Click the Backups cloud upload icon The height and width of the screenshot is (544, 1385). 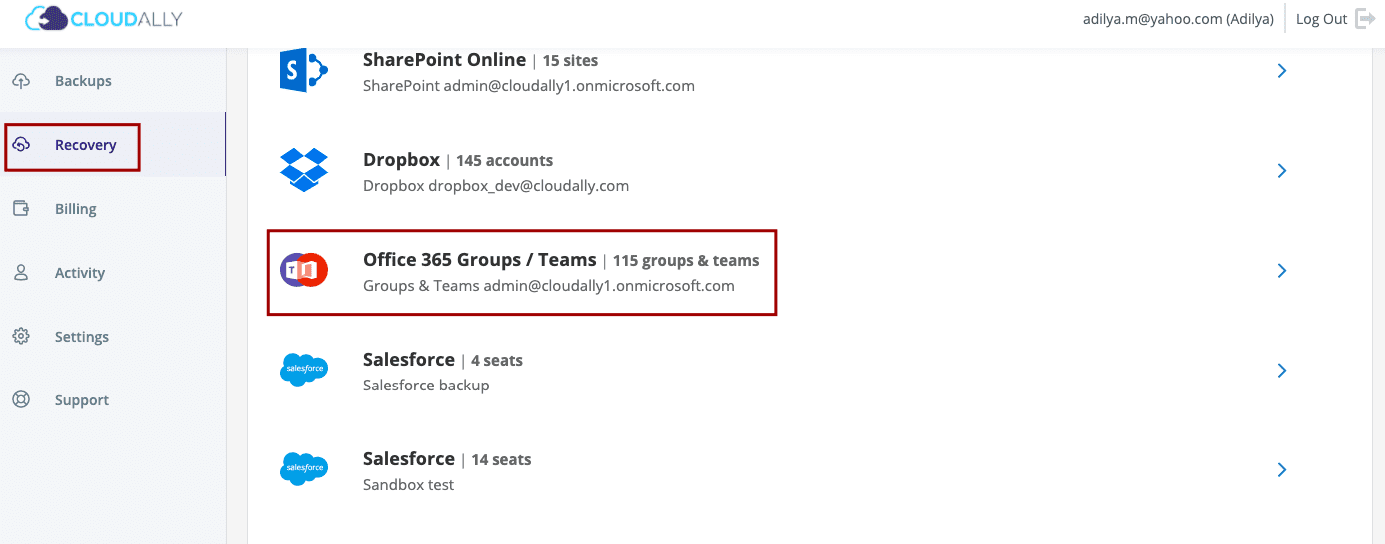tap(21, 81)
